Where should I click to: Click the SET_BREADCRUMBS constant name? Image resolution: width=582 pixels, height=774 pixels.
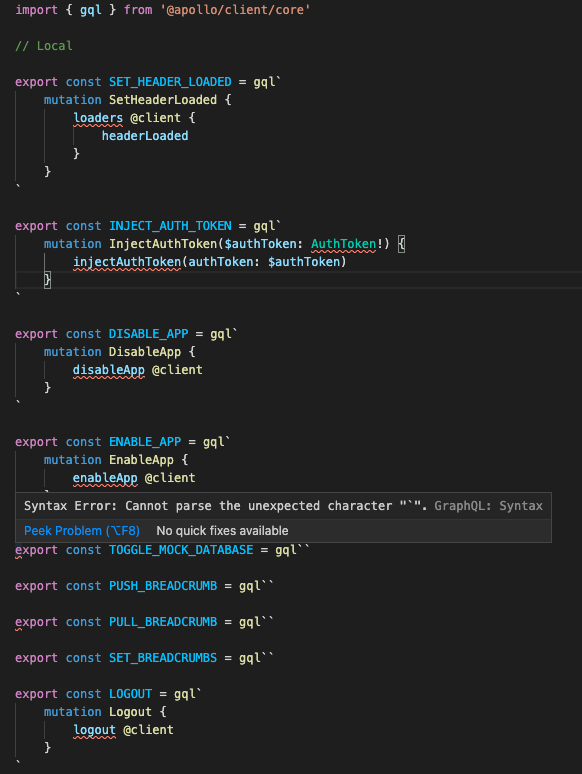tap(162, 658)
